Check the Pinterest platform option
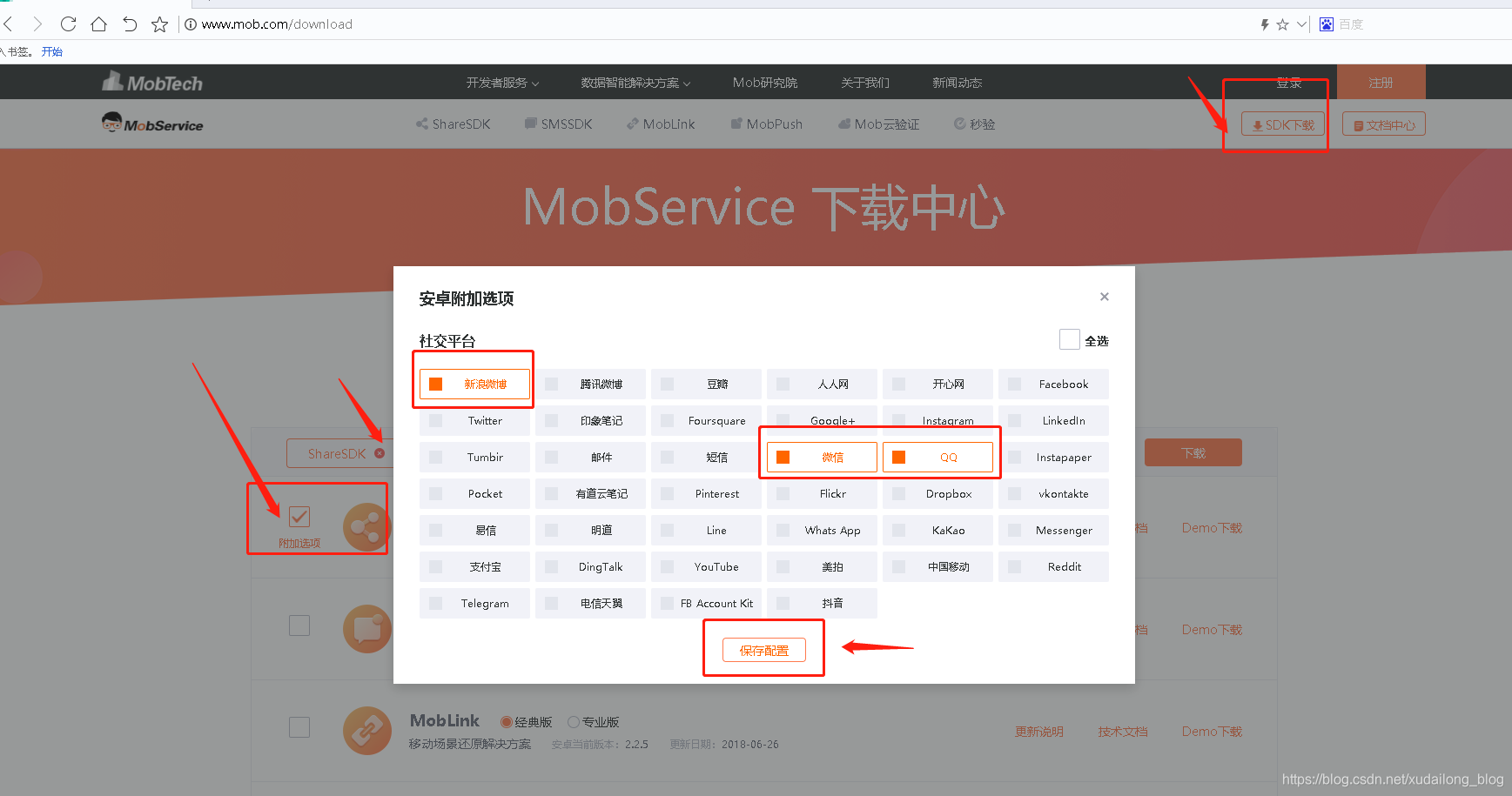This screenshot has width=1512, height=796. [706, 493]
